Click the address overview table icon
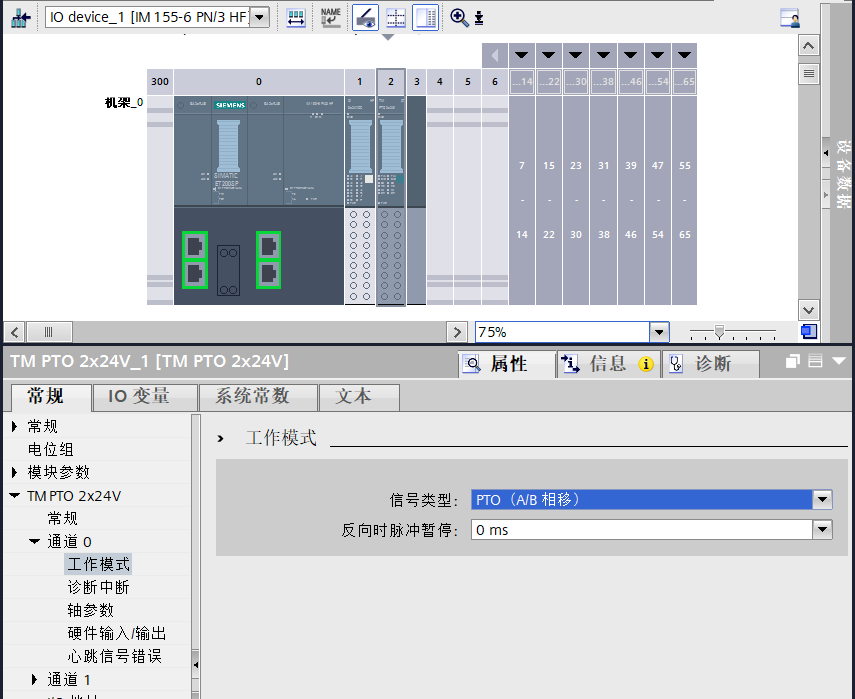This screenshot has height=699, width=855. (296, 17)
